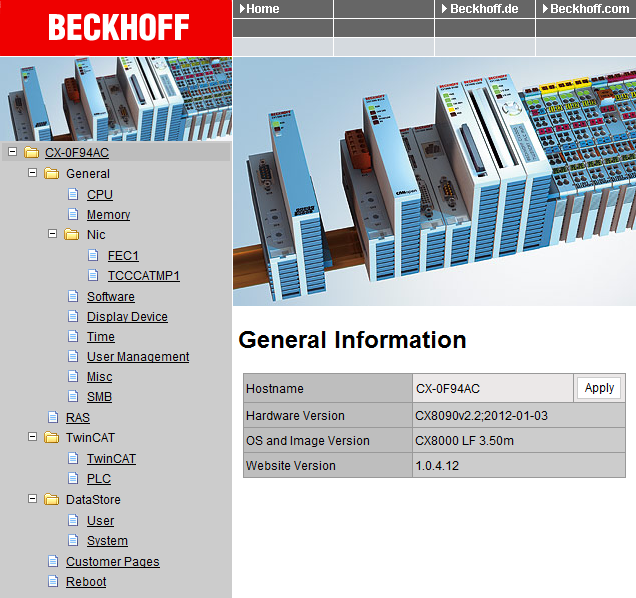Open the SMB settings link
This screenshot has height=598, width=636.
pos(99,397)
